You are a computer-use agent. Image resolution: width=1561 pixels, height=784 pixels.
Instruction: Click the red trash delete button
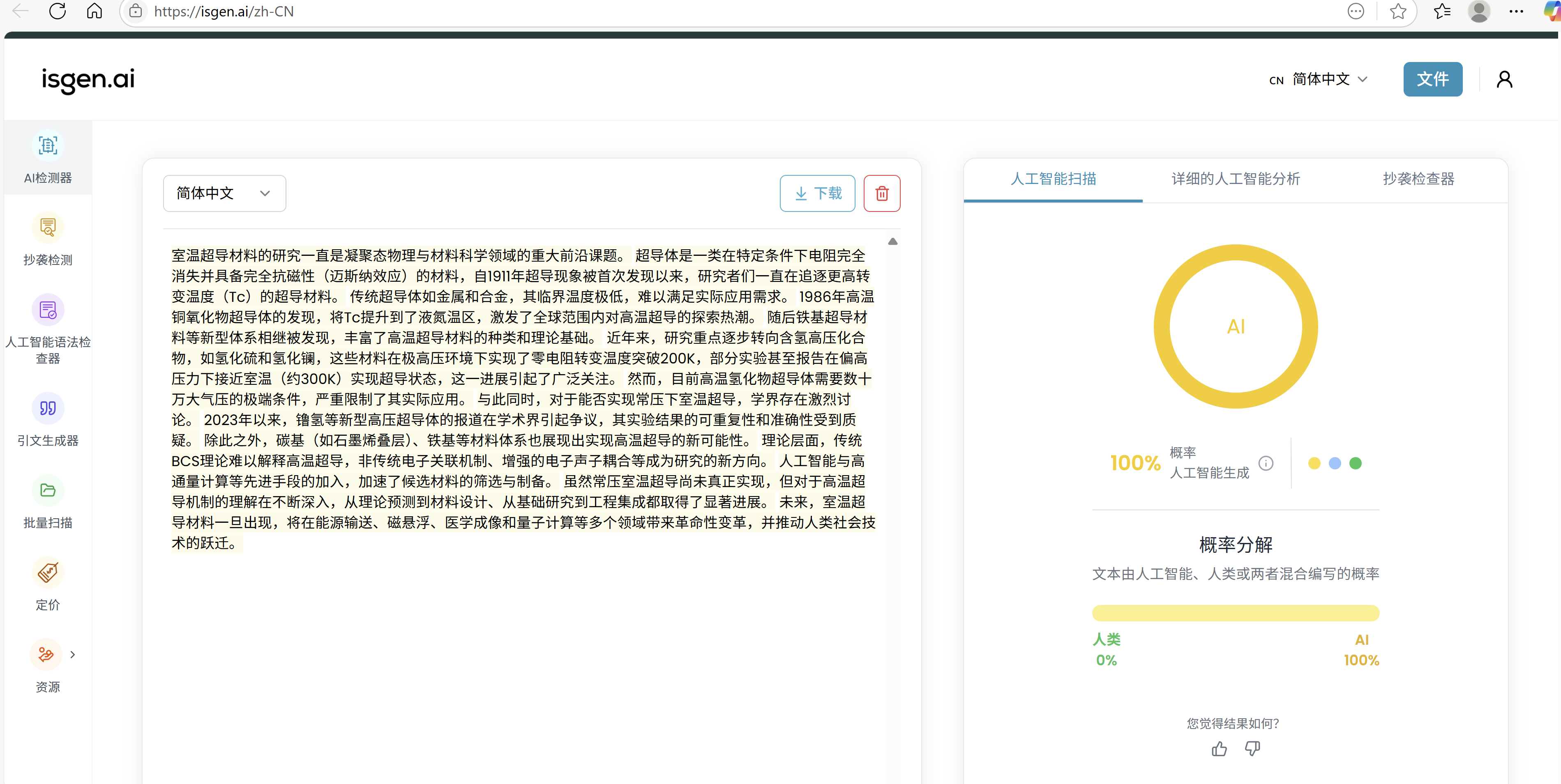882,193
